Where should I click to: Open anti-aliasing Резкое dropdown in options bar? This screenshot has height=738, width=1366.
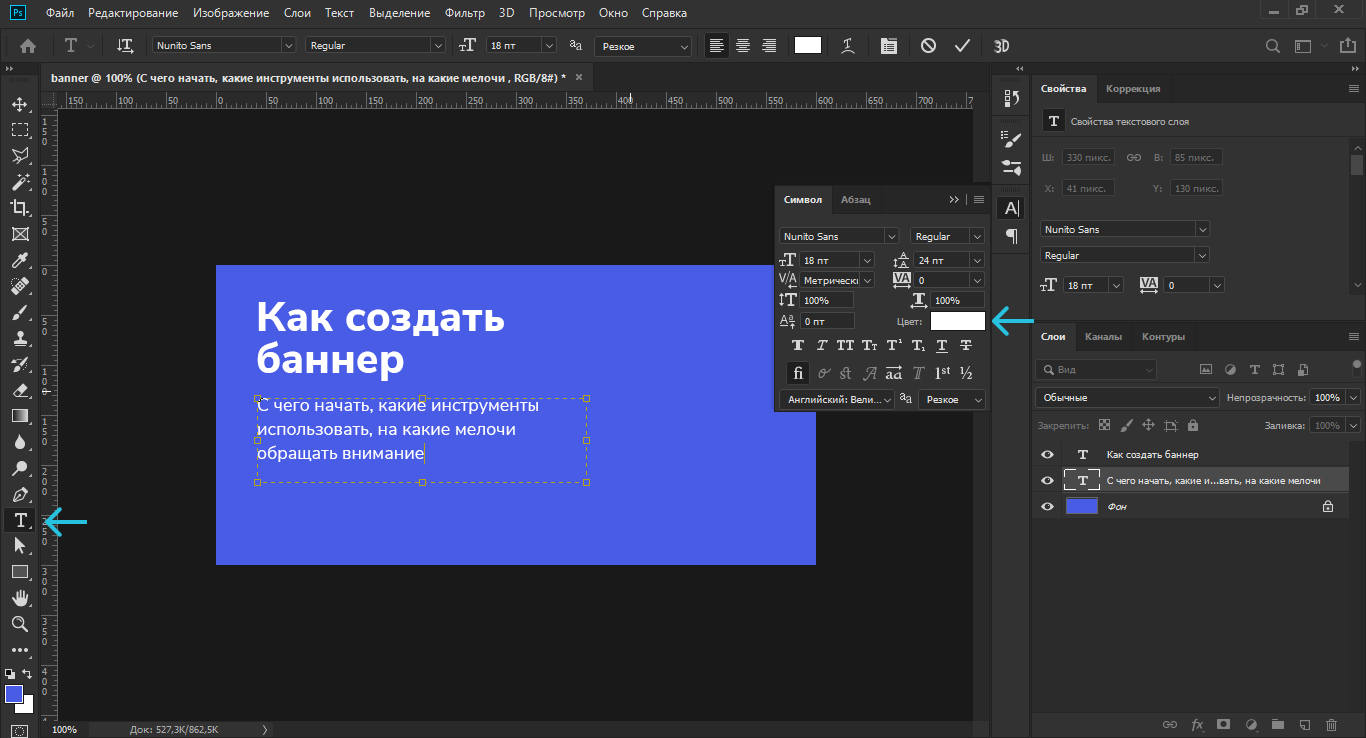pyautogui.click(x=643, y=46)
